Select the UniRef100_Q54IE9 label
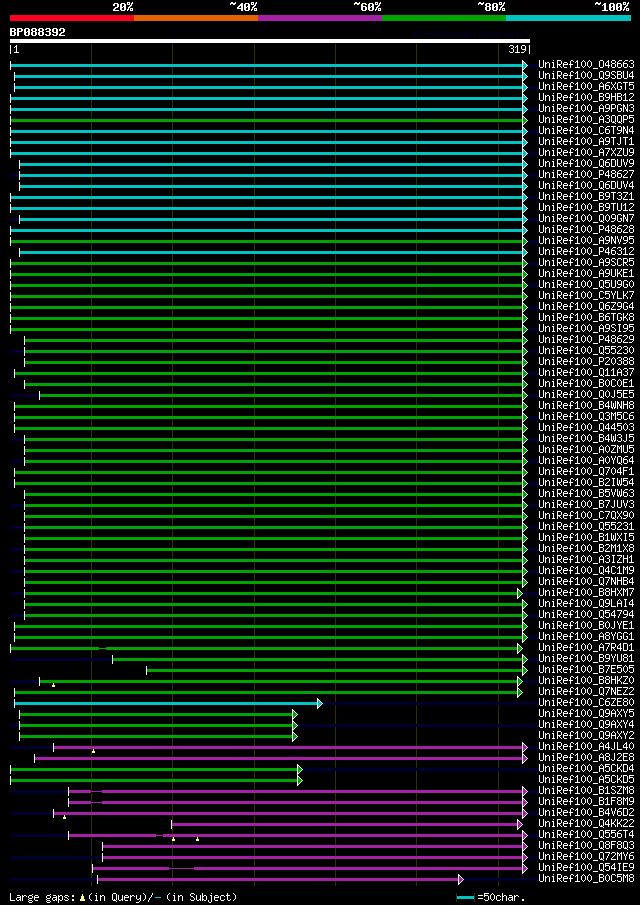The image size is (640, 905). tap(586, 867)
